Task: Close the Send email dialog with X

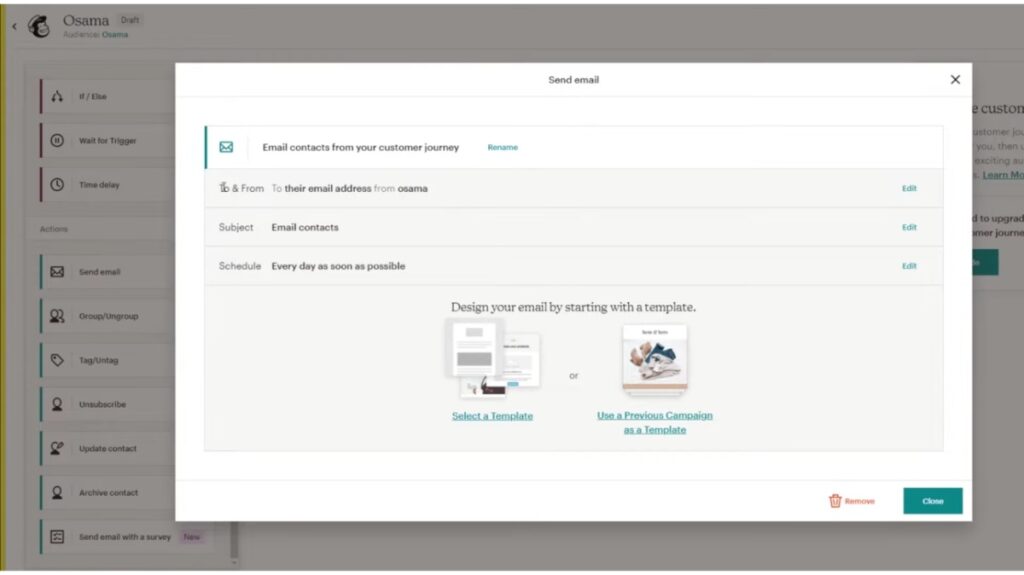Action: click(x=955, y=80)
